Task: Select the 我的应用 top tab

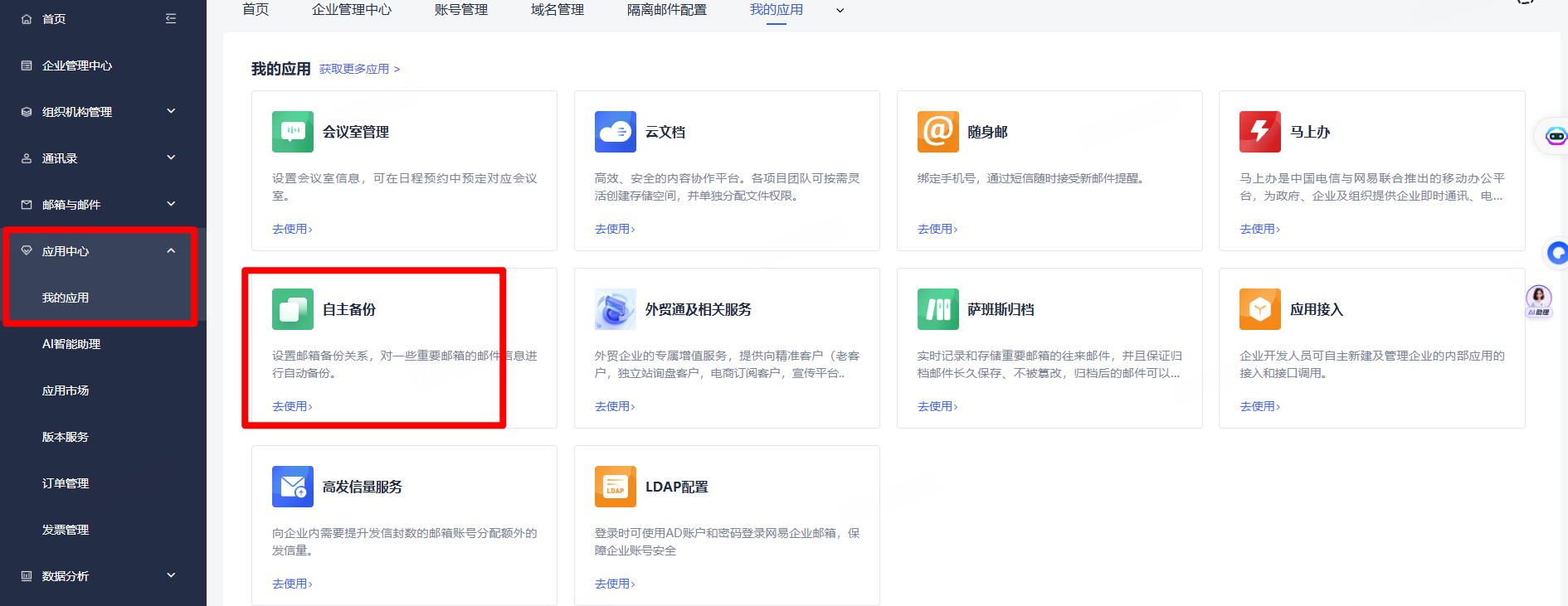Action: coord(777,10)
